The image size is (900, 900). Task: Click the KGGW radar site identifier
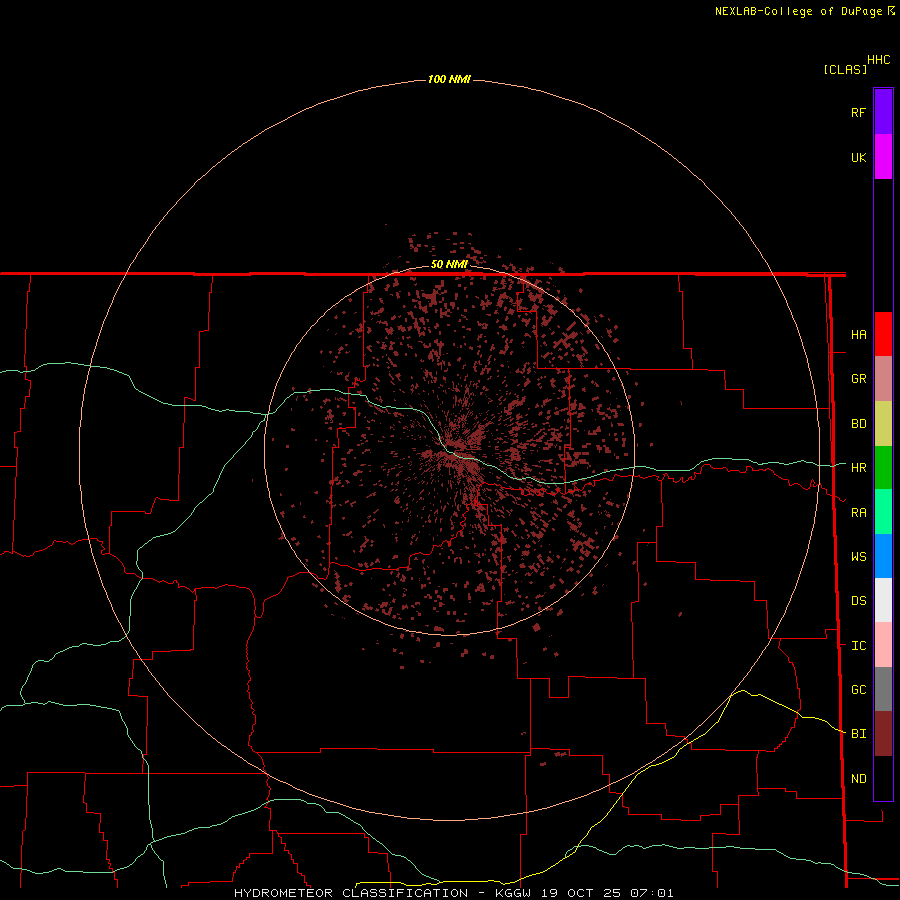tap(513, 893)
